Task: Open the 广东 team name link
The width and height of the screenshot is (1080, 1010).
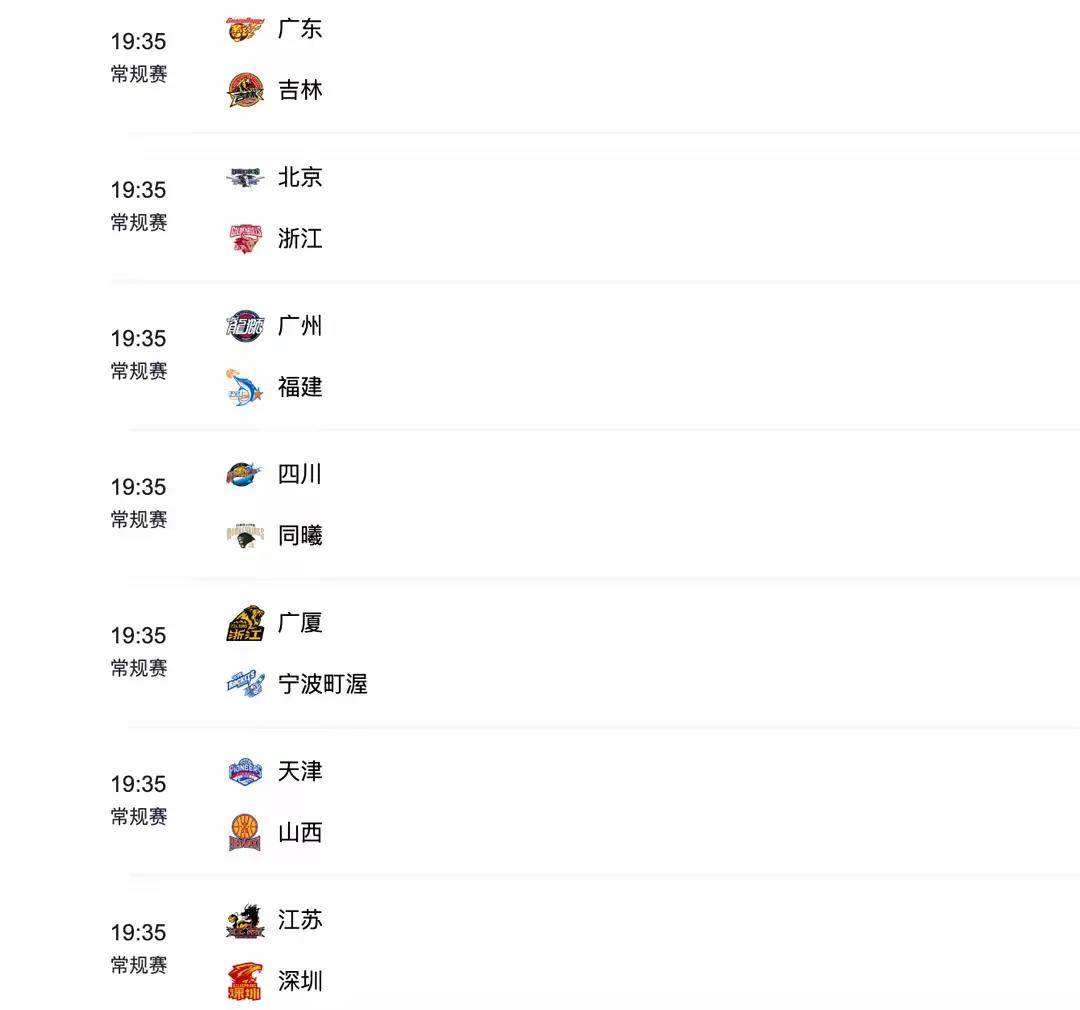Action: coord(300,29)
